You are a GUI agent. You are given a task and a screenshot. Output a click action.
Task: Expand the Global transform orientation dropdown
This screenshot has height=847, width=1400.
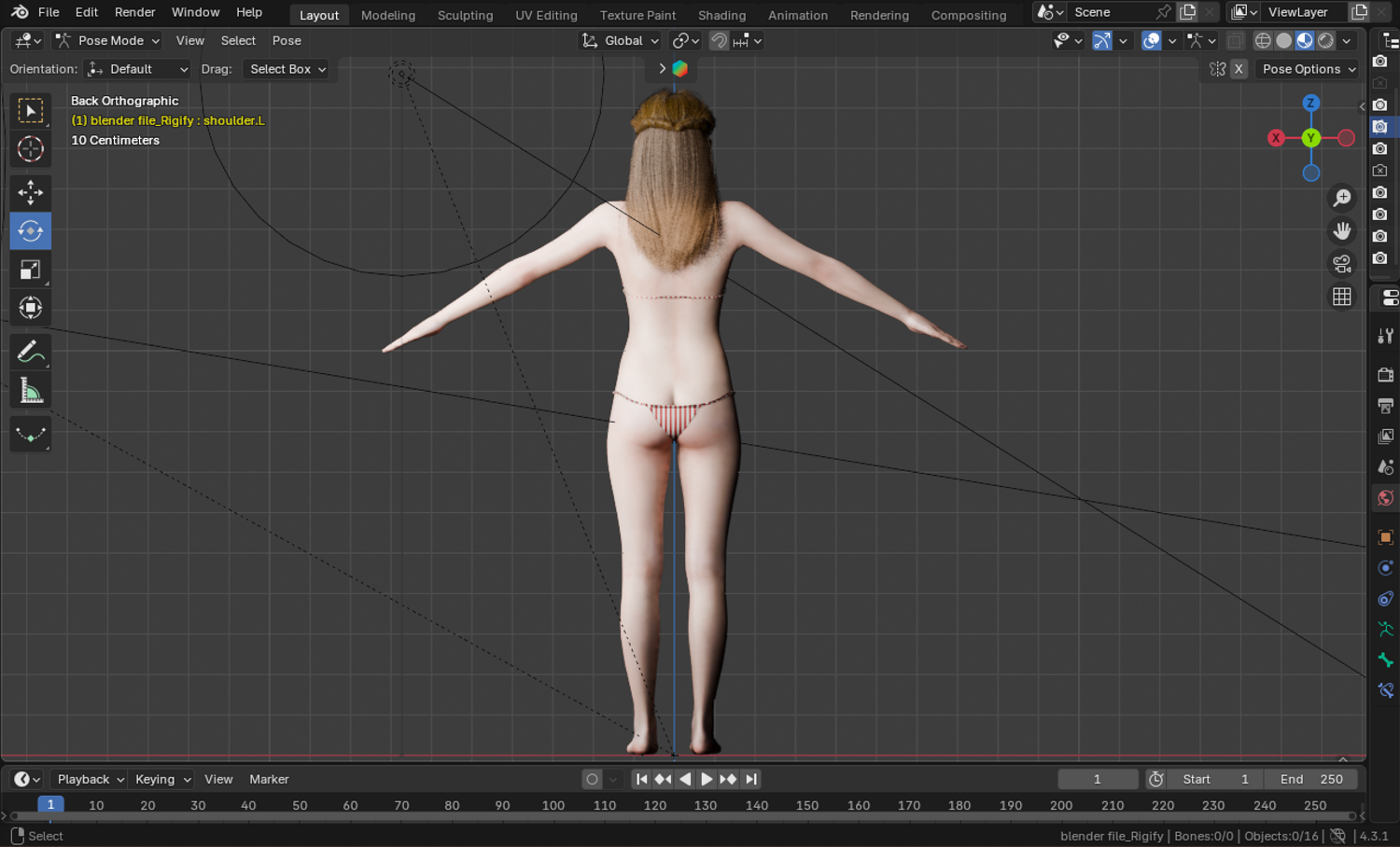[621, 41]
